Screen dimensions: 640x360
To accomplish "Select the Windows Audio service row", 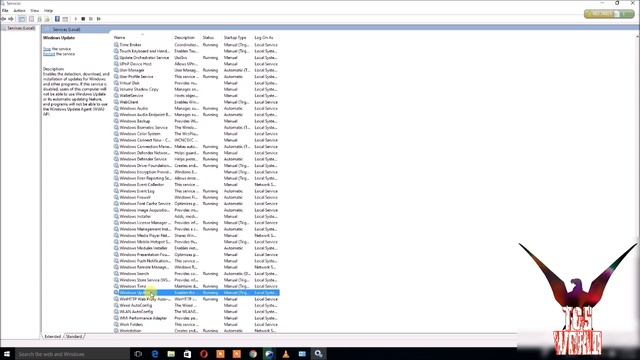I will (196, 109).
